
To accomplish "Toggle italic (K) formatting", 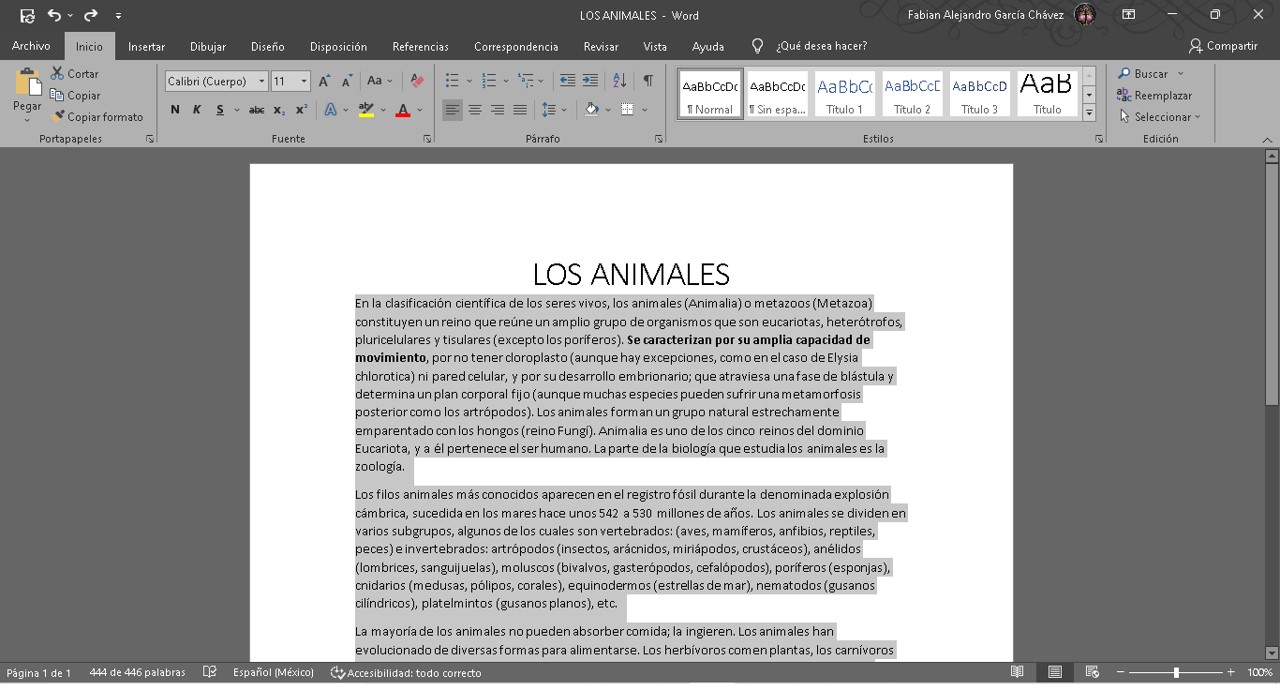I will [197, 110].
